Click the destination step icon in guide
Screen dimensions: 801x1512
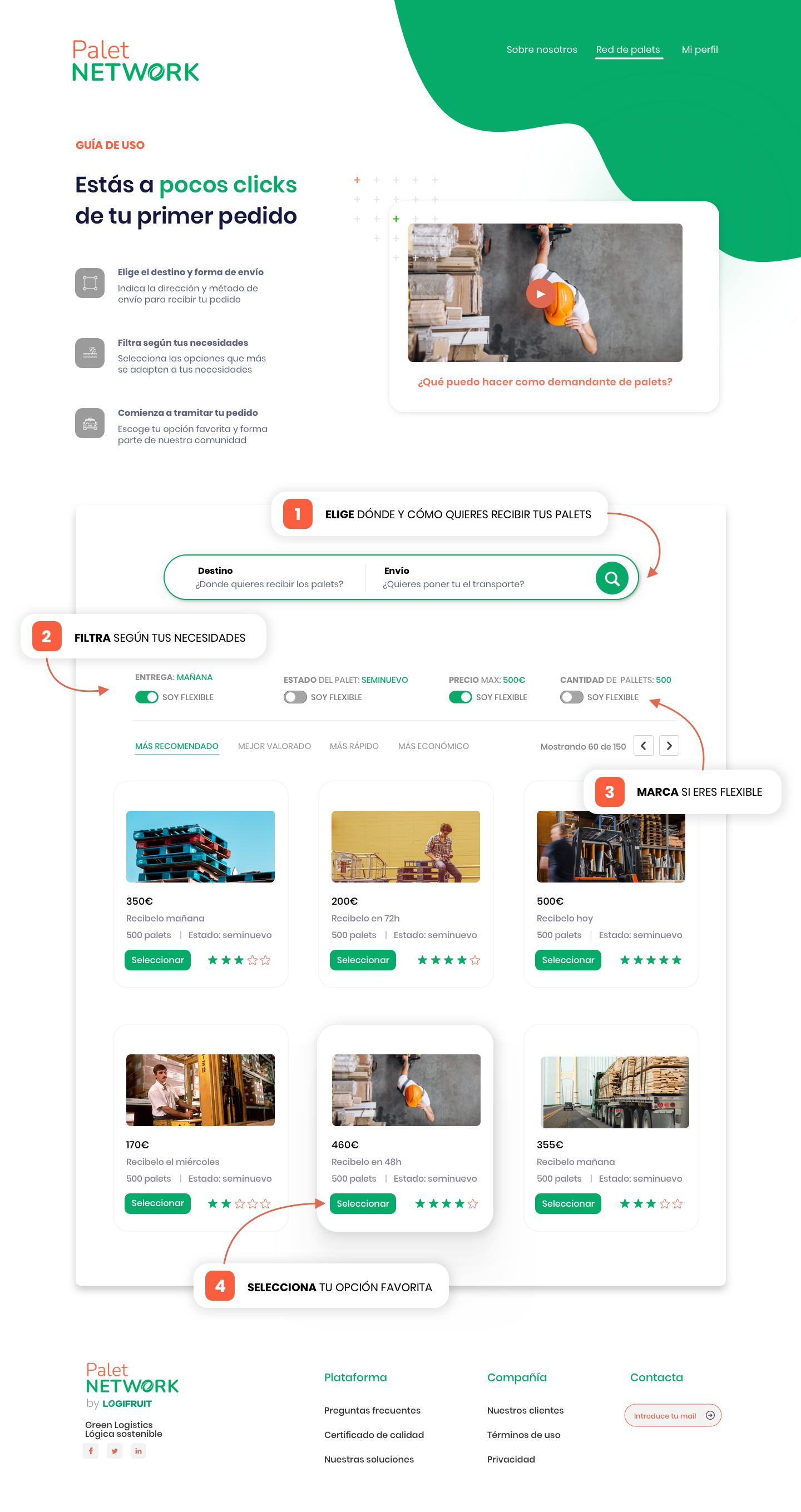pos(90,283)
